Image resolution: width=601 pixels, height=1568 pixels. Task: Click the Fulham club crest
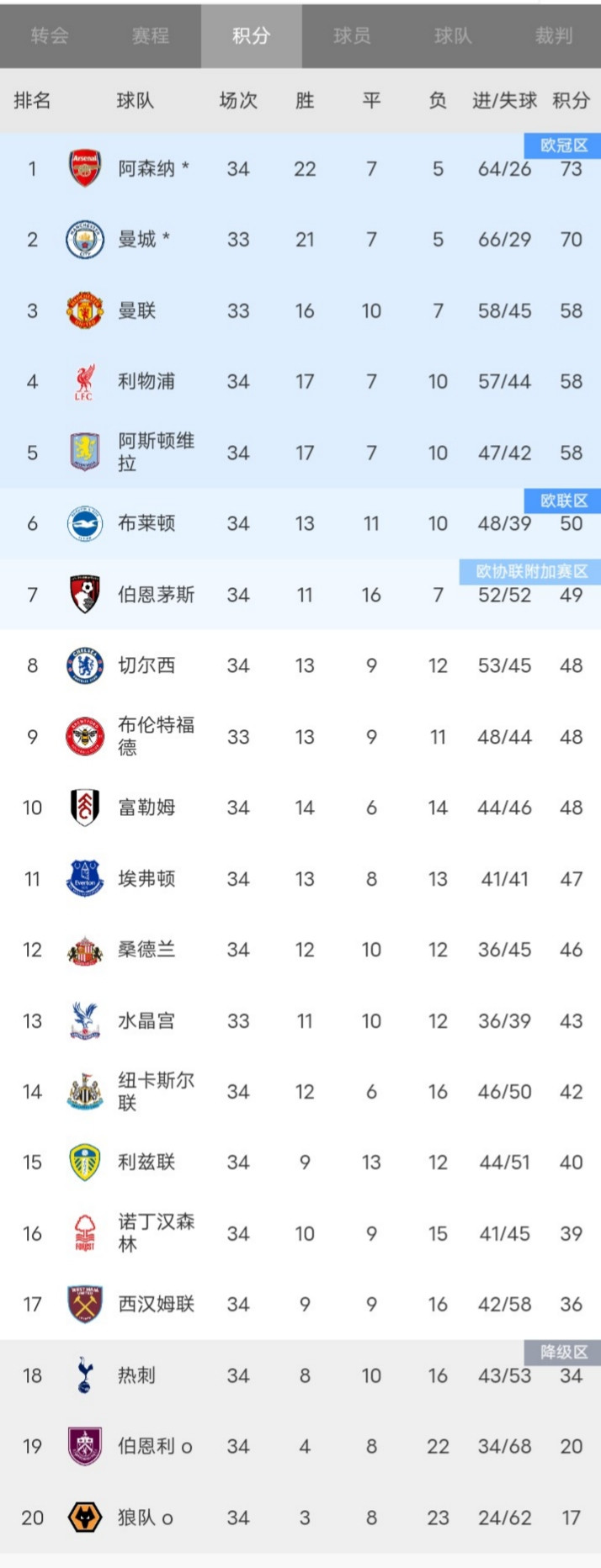point(85,808)
